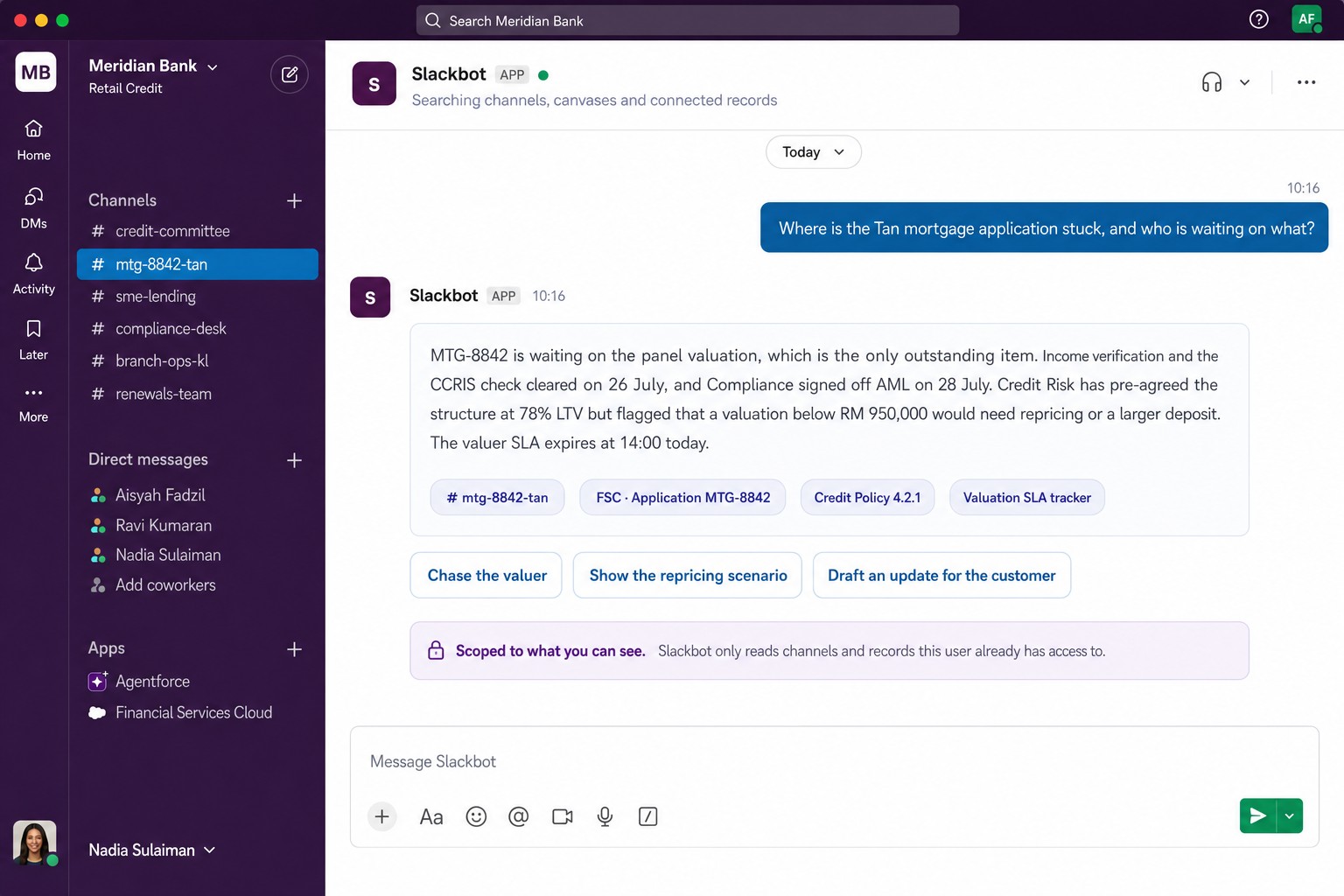Screen dimensions: 1344x896
Task: Open the three-dot conversation options menu
Action: tap(1306, 82)
